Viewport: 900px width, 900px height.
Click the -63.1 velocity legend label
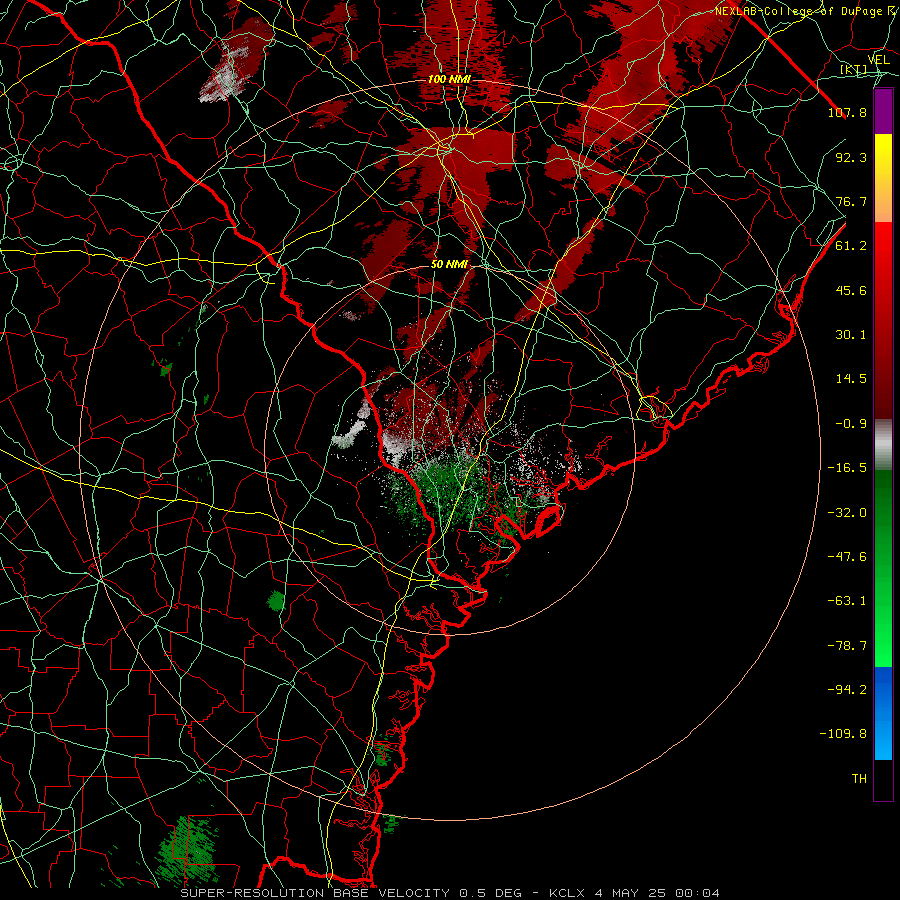click(847, 601)
